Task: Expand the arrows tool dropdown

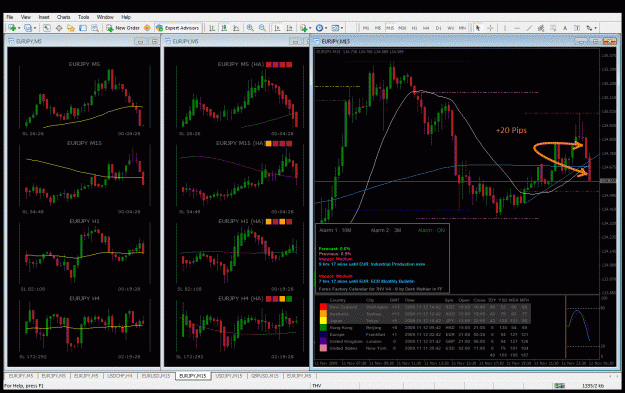Action: [x=596, y=28]
